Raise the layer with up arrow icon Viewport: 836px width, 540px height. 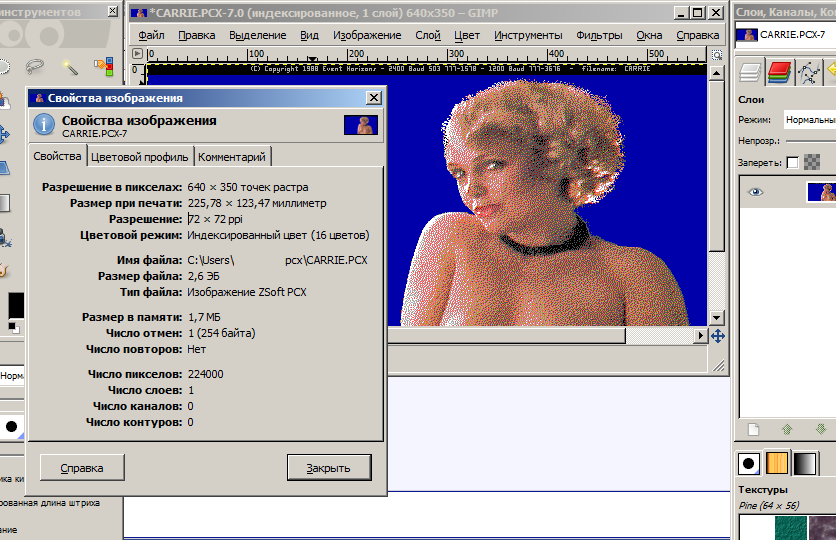(x=787, y=429)
